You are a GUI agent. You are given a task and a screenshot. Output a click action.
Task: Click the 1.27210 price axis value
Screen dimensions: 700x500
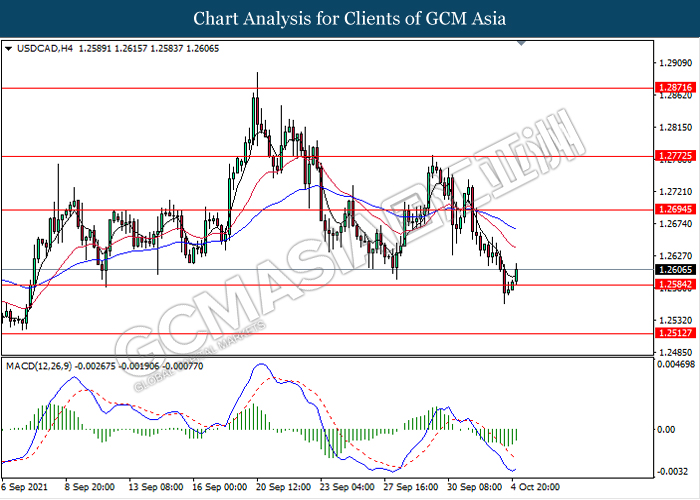[675, 192]
